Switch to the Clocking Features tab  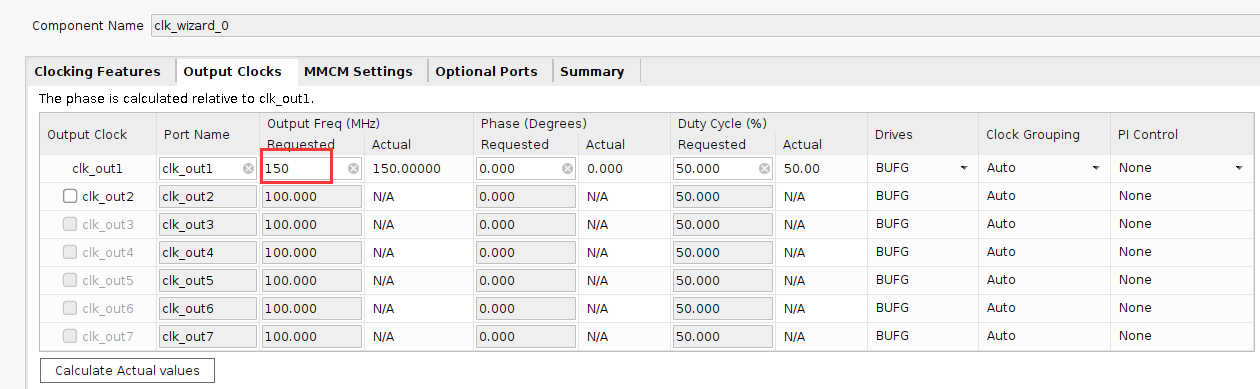97,71
